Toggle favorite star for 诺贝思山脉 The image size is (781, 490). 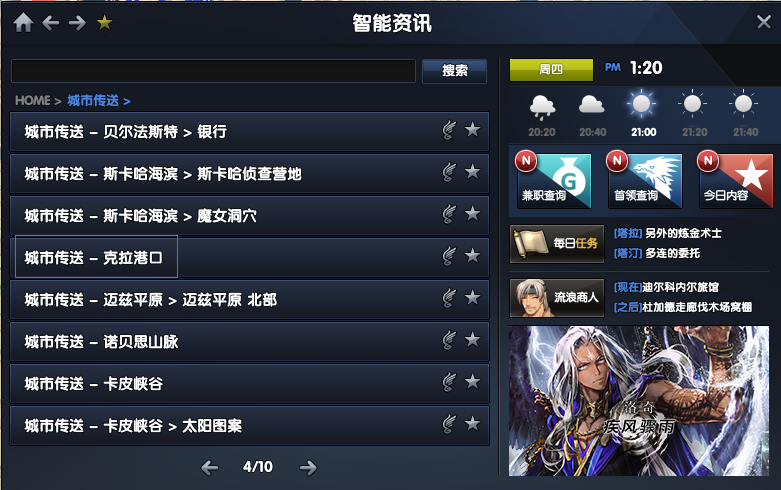click(x=473, y=340)
